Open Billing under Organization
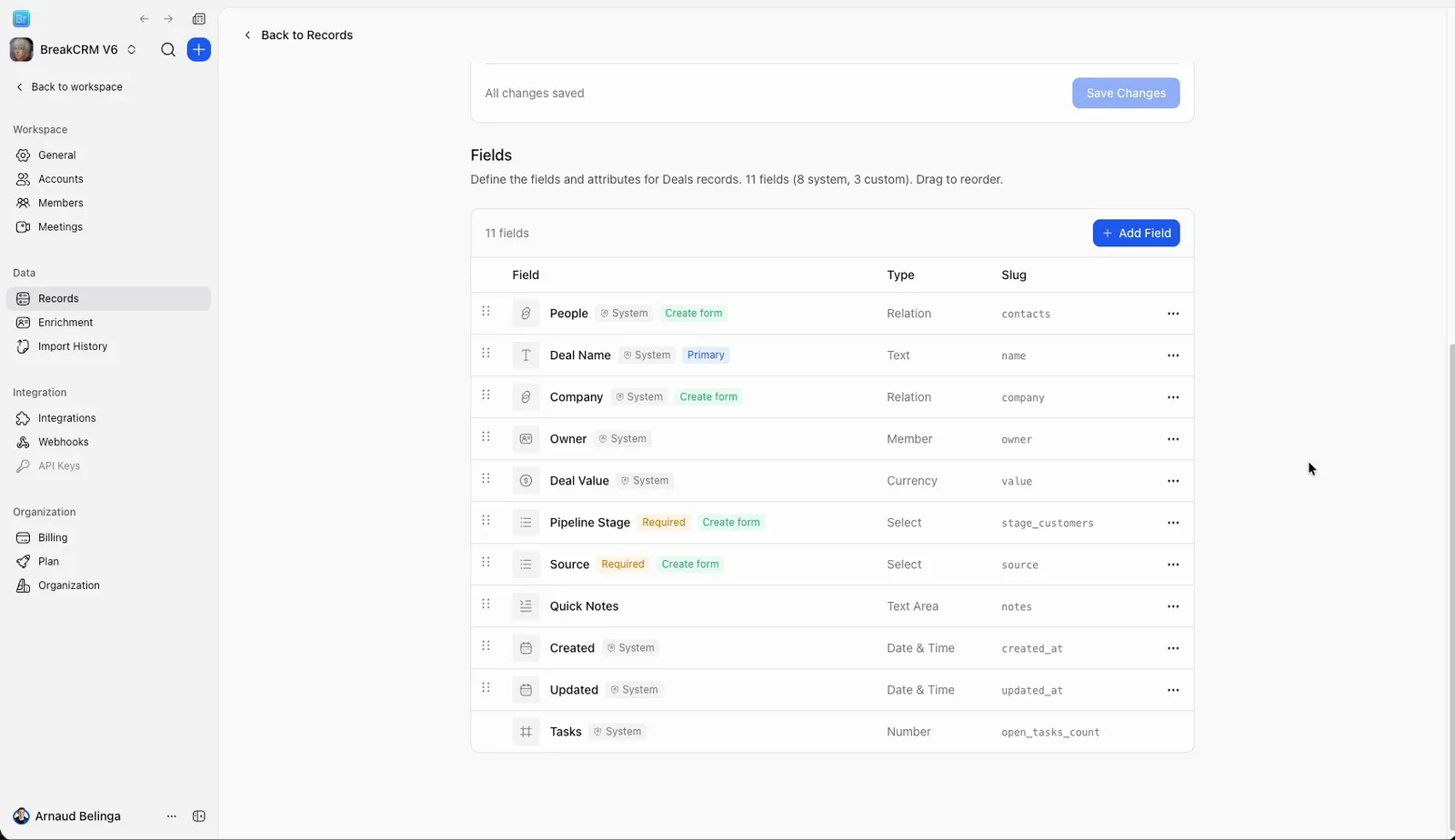Screen dimensions: 1455x840 point(108,538)
